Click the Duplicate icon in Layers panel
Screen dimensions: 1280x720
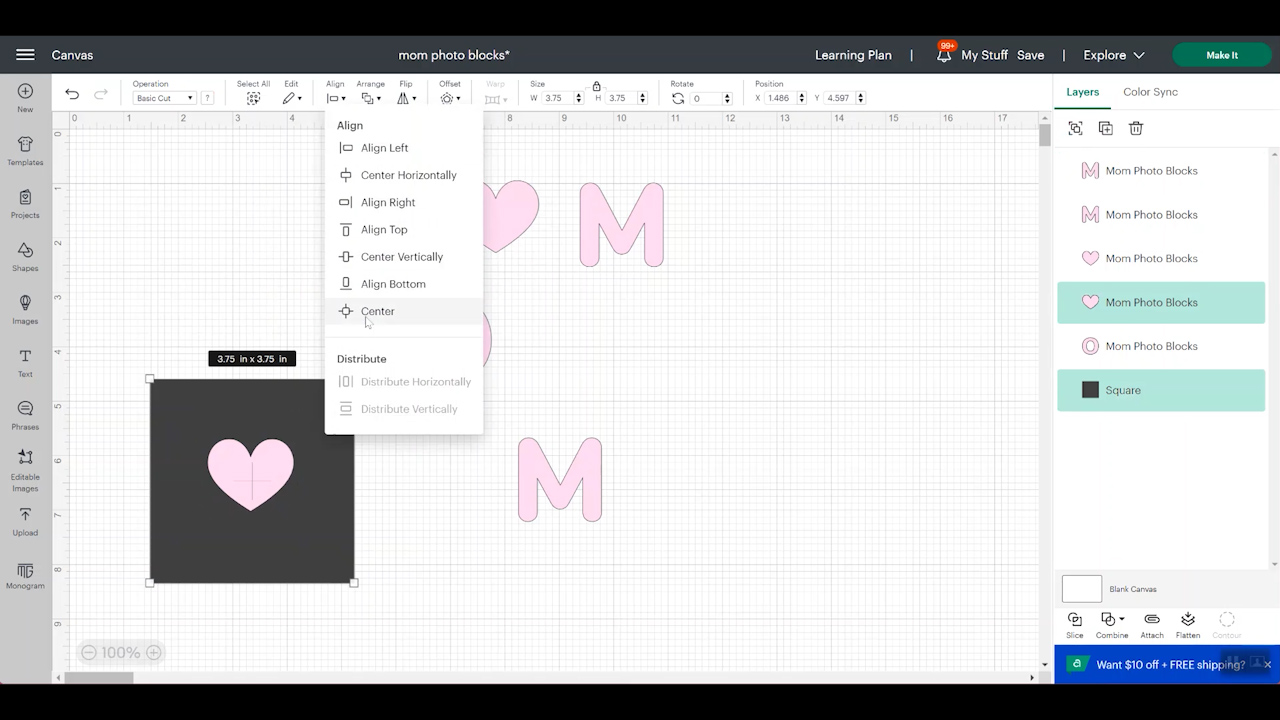[x=1105, y=128]
